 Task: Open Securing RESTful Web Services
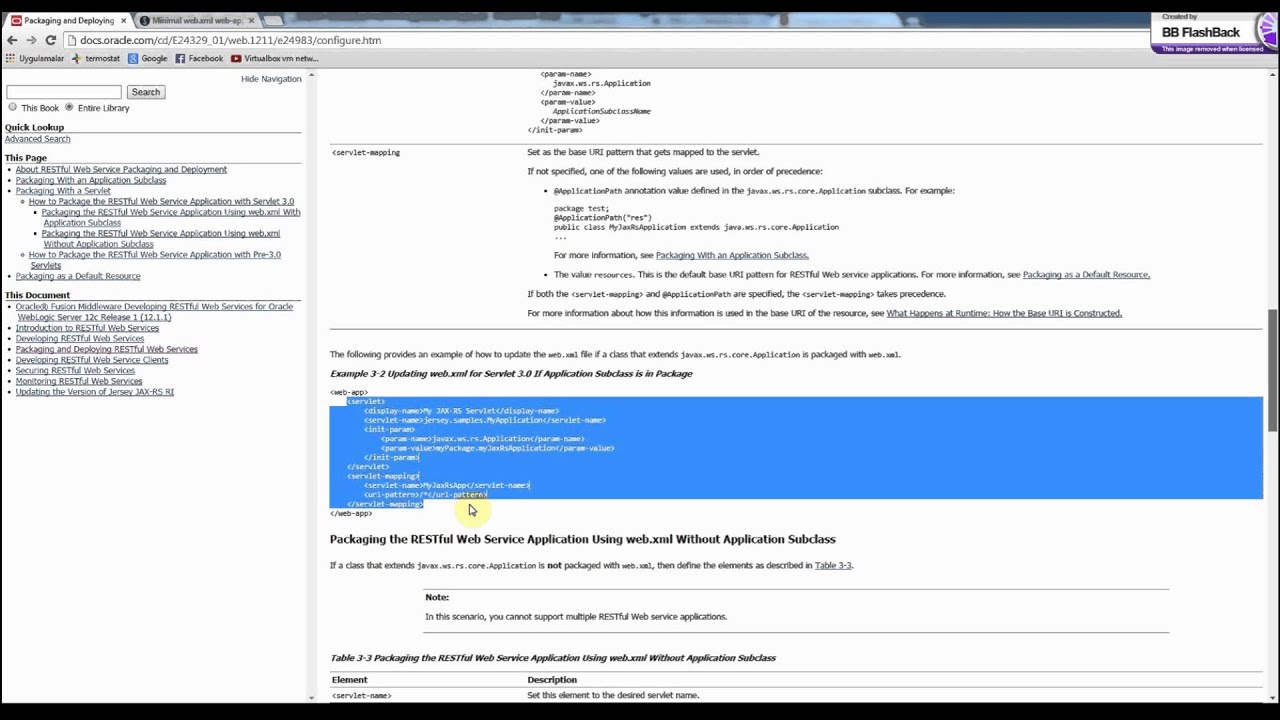click(75, 371)
